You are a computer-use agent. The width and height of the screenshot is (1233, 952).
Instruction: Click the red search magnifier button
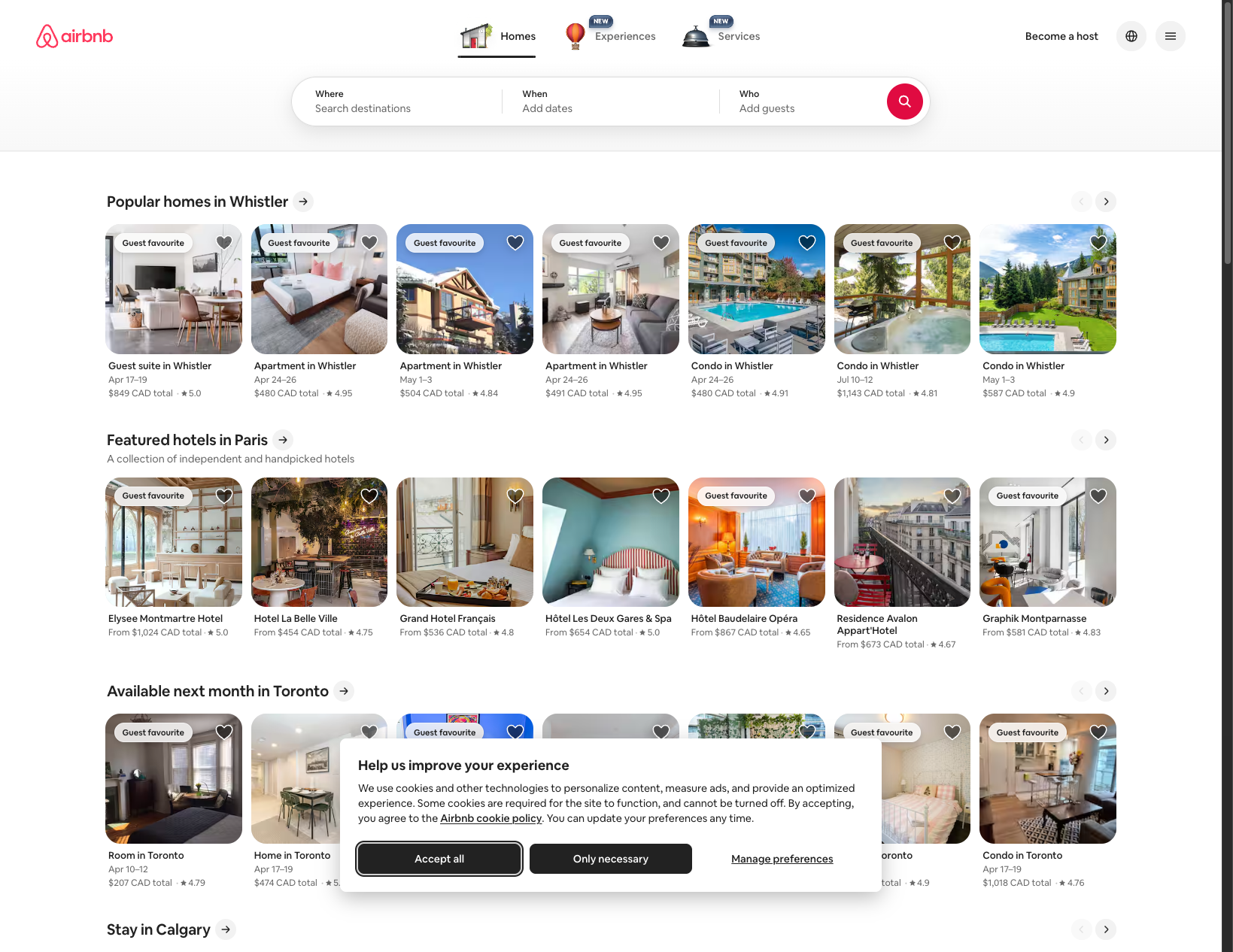[x=904, y=102]
